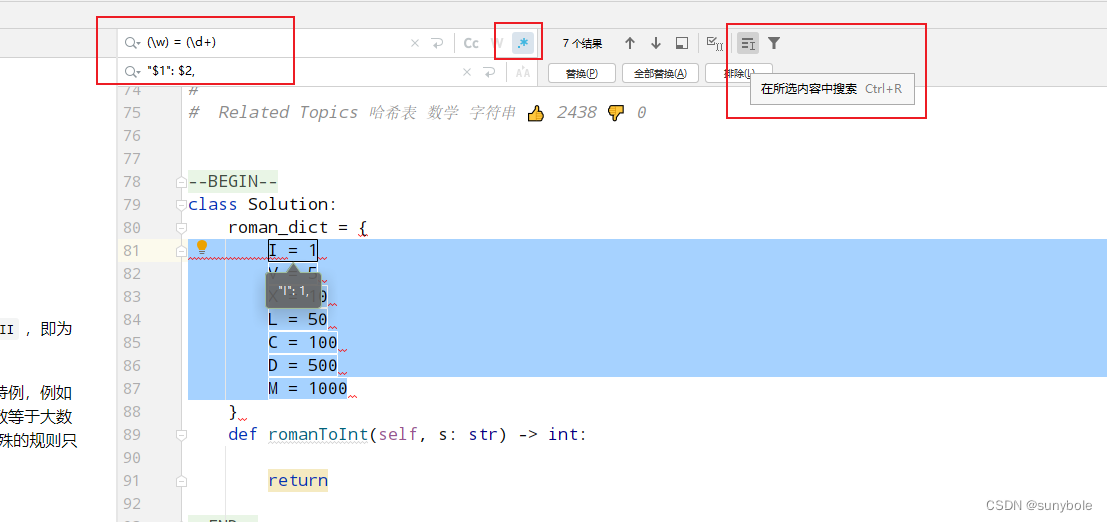Toggle Match Case (Cc) option

471,43
